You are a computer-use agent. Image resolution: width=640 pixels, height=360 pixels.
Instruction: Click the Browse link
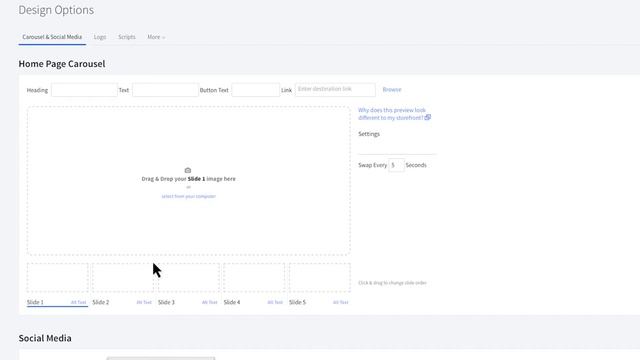pyautogui.click(x=392, y=89)
